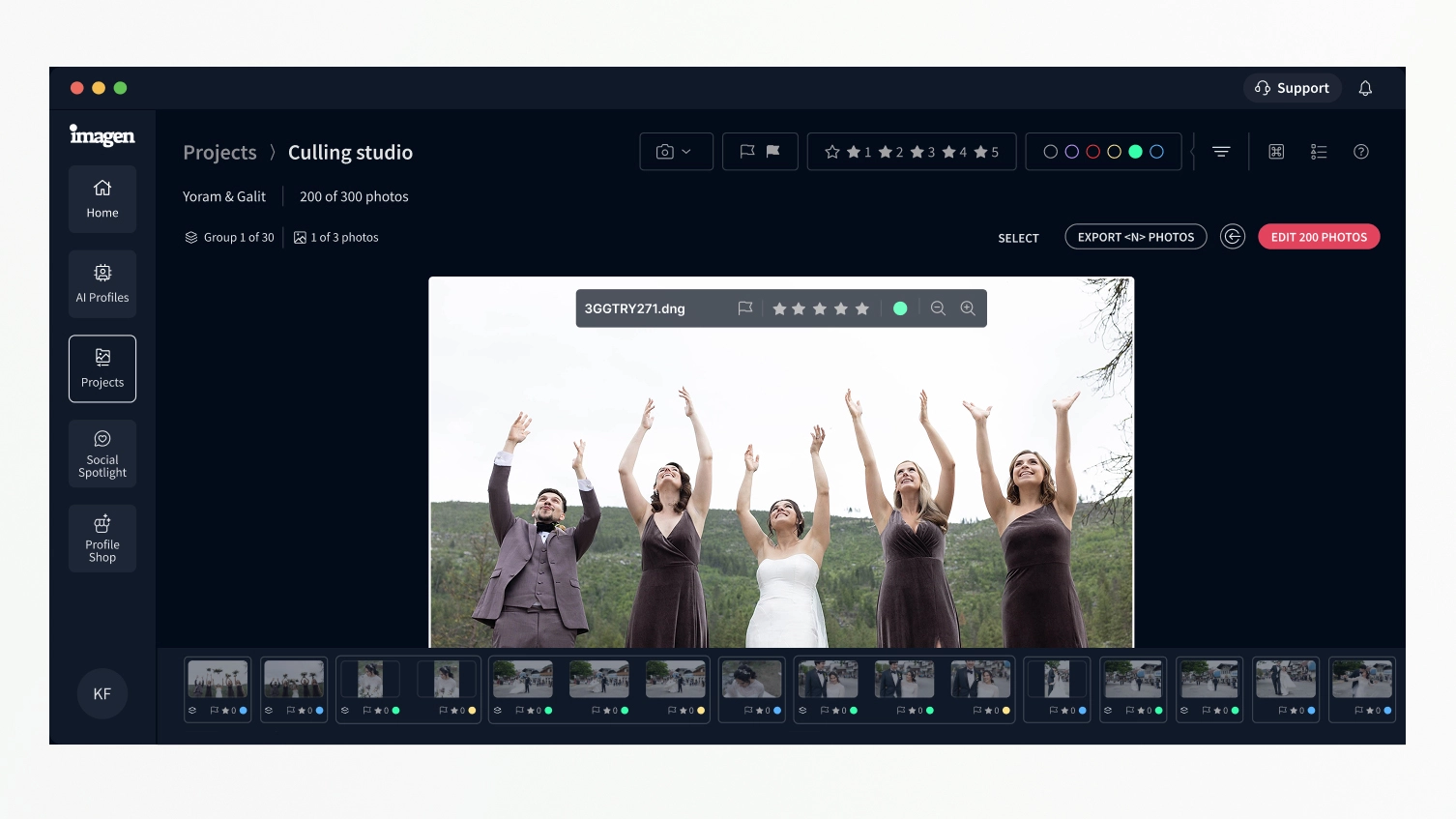The width and height of the screenshot is (1456, 819).
Task: Click the Yoram & Galit project name
Action: 224,196
